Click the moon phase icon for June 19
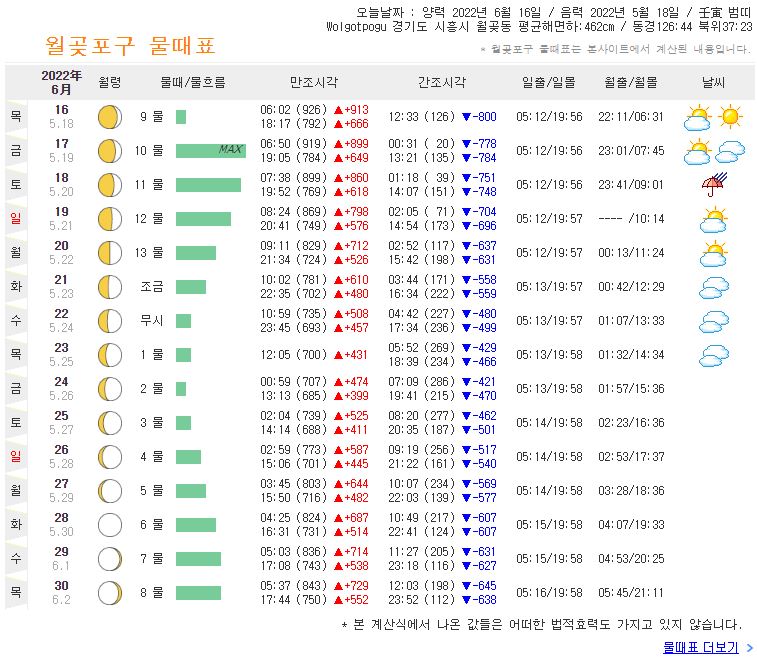Image resolution: width=757 pixels, height=658 pixels. (110, 219)
